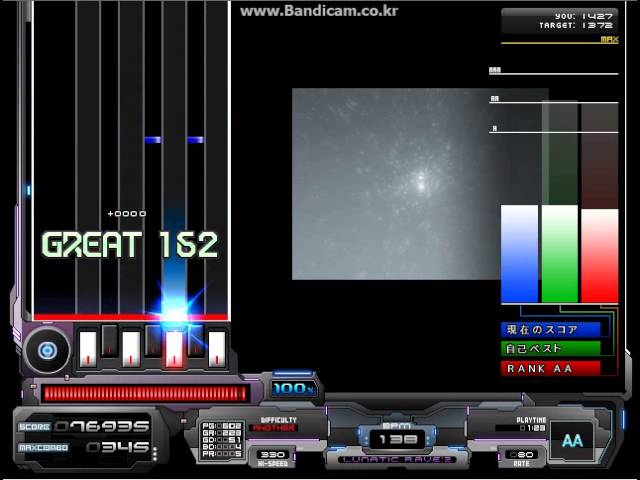Click the HI-SPEED value 330

[x=272, y=455]
